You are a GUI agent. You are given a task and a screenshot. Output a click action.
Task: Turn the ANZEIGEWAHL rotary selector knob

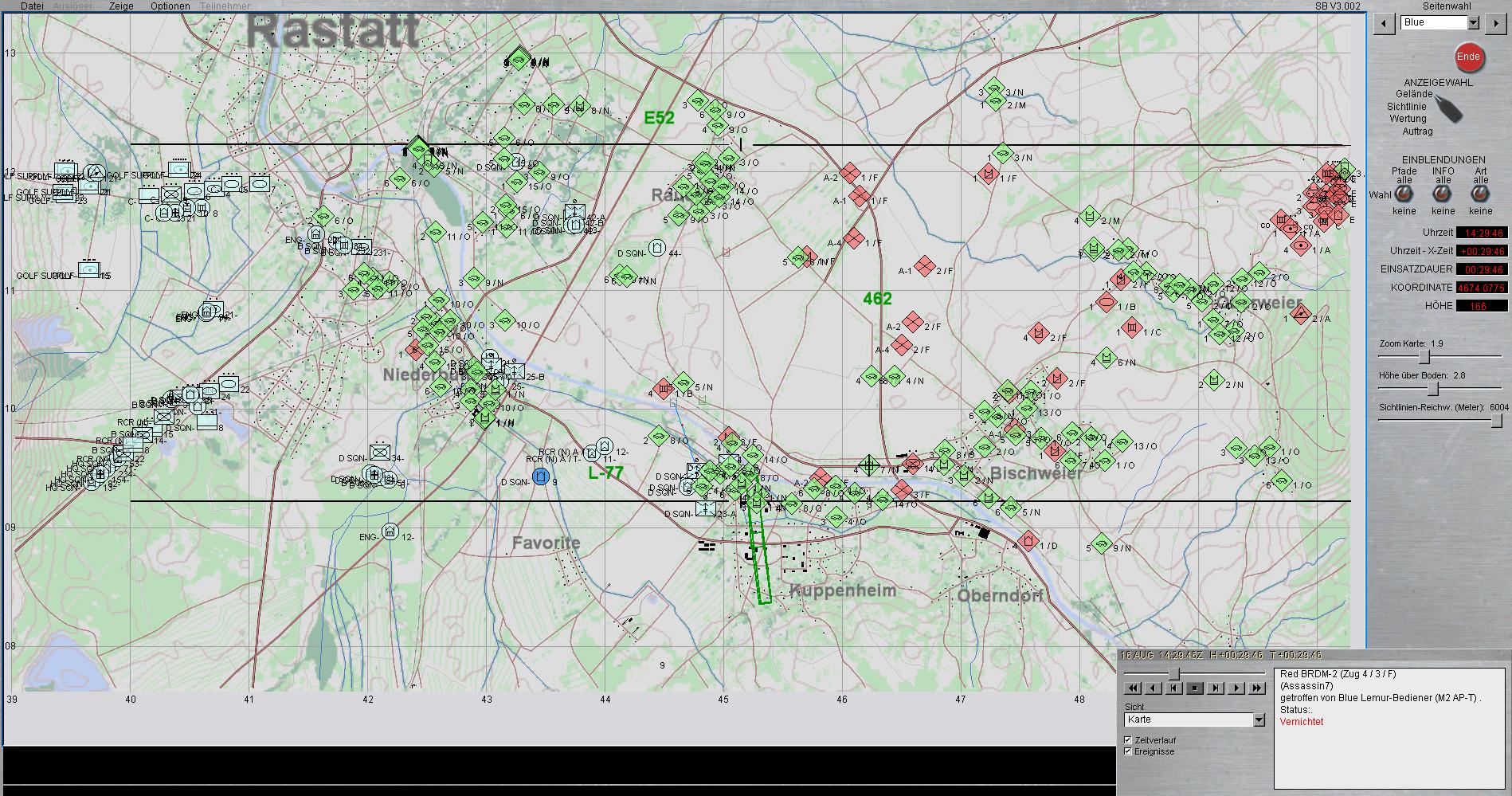coord(1449,108)
